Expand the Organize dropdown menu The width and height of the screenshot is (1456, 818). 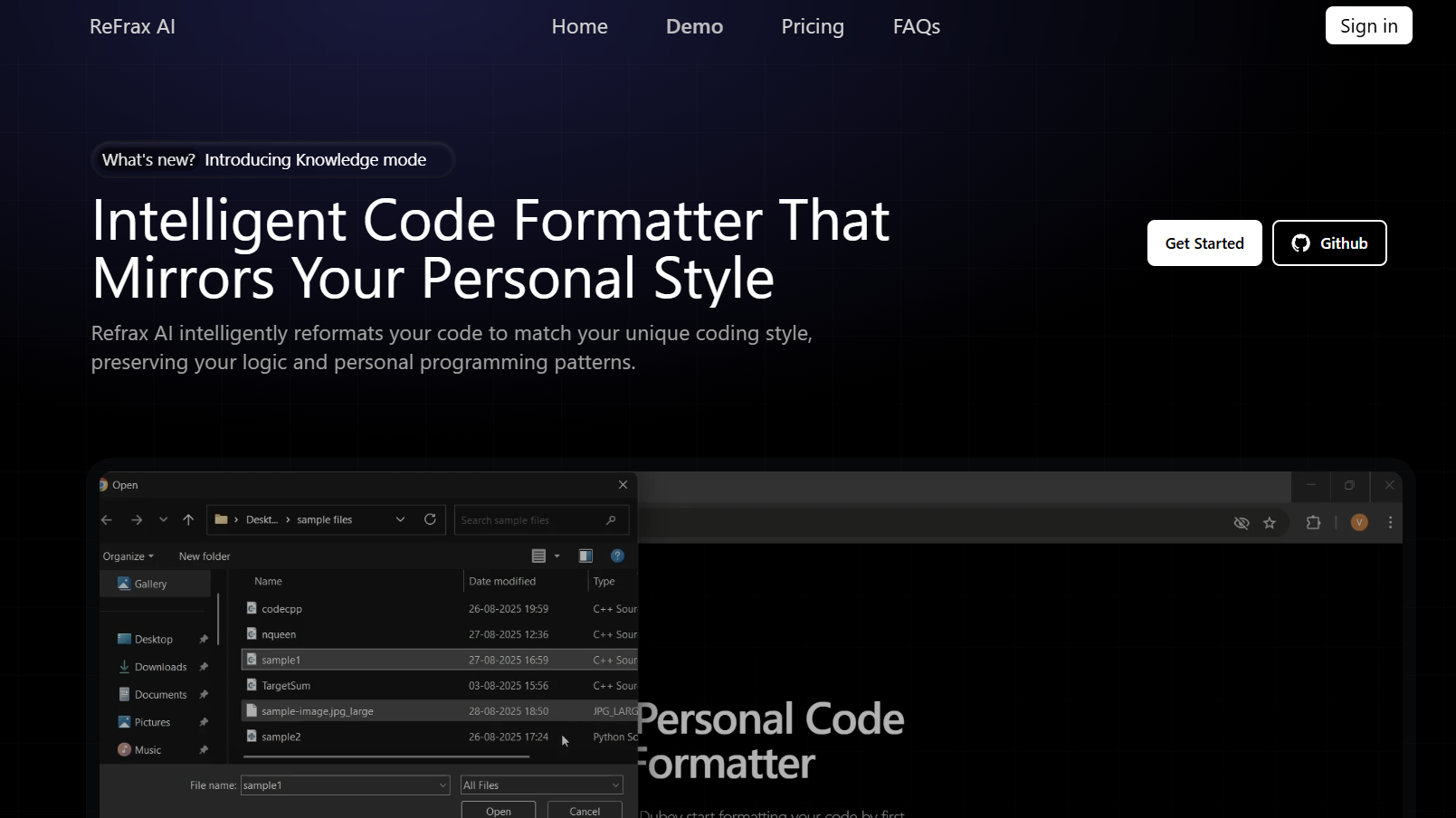pos(128,556)
